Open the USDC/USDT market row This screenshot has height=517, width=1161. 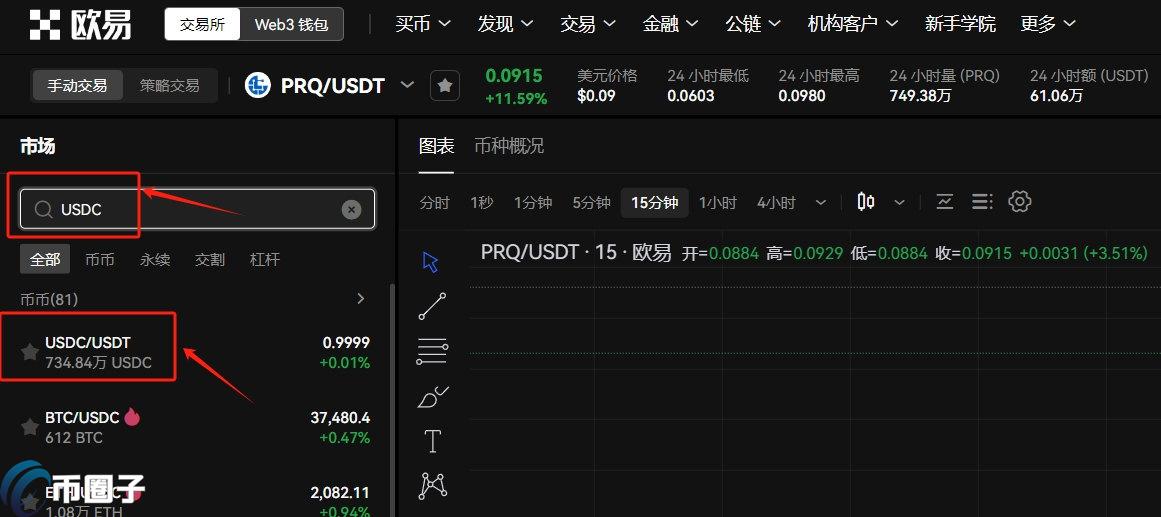tap(195, 352)
